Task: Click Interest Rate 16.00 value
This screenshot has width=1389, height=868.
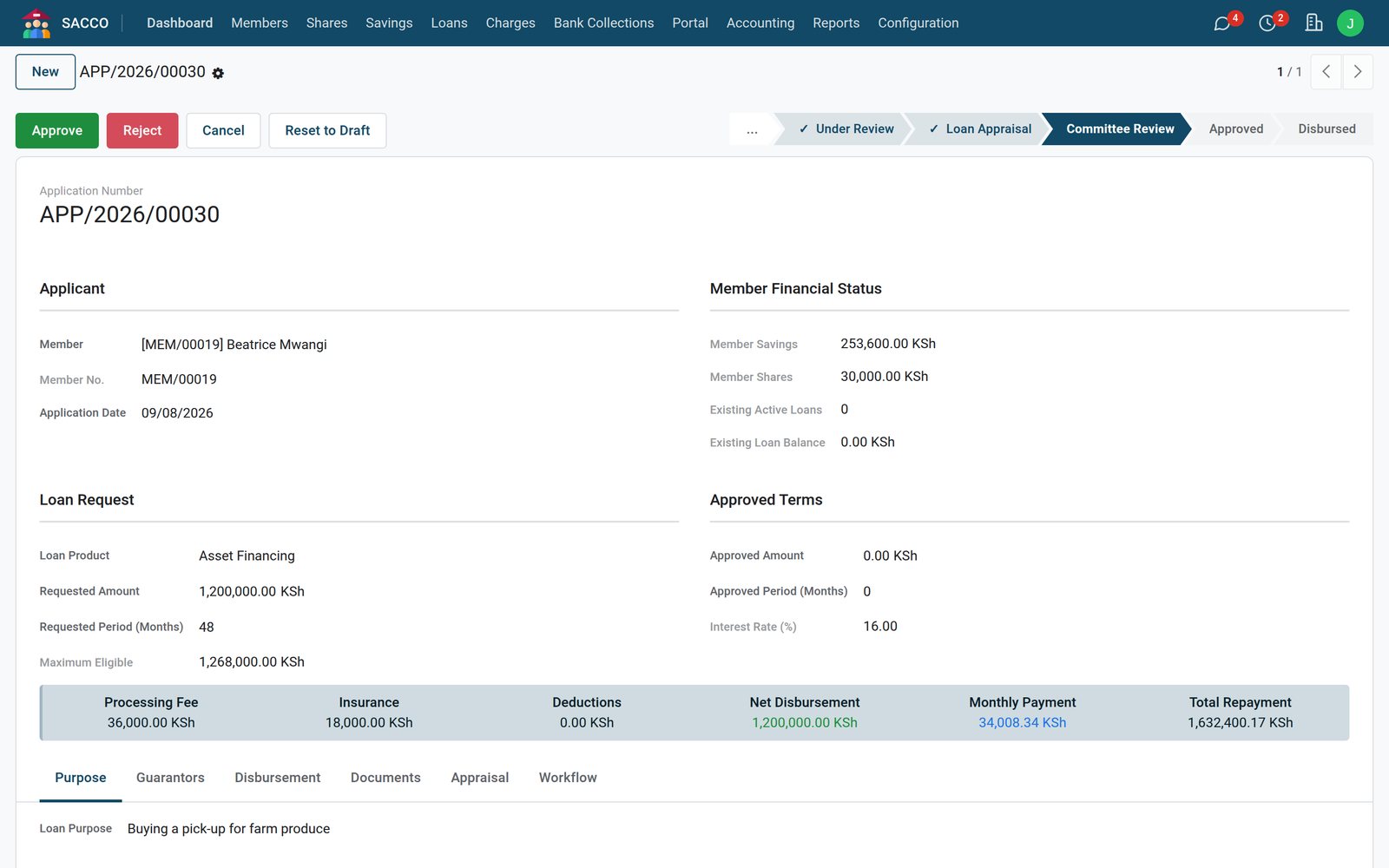Action: (880, 627)
